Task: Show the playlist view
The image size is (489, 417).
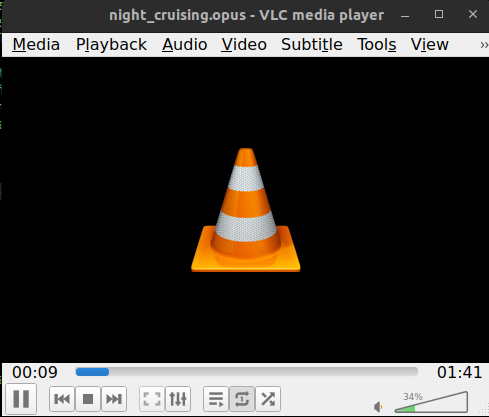Action: point(216,399)
